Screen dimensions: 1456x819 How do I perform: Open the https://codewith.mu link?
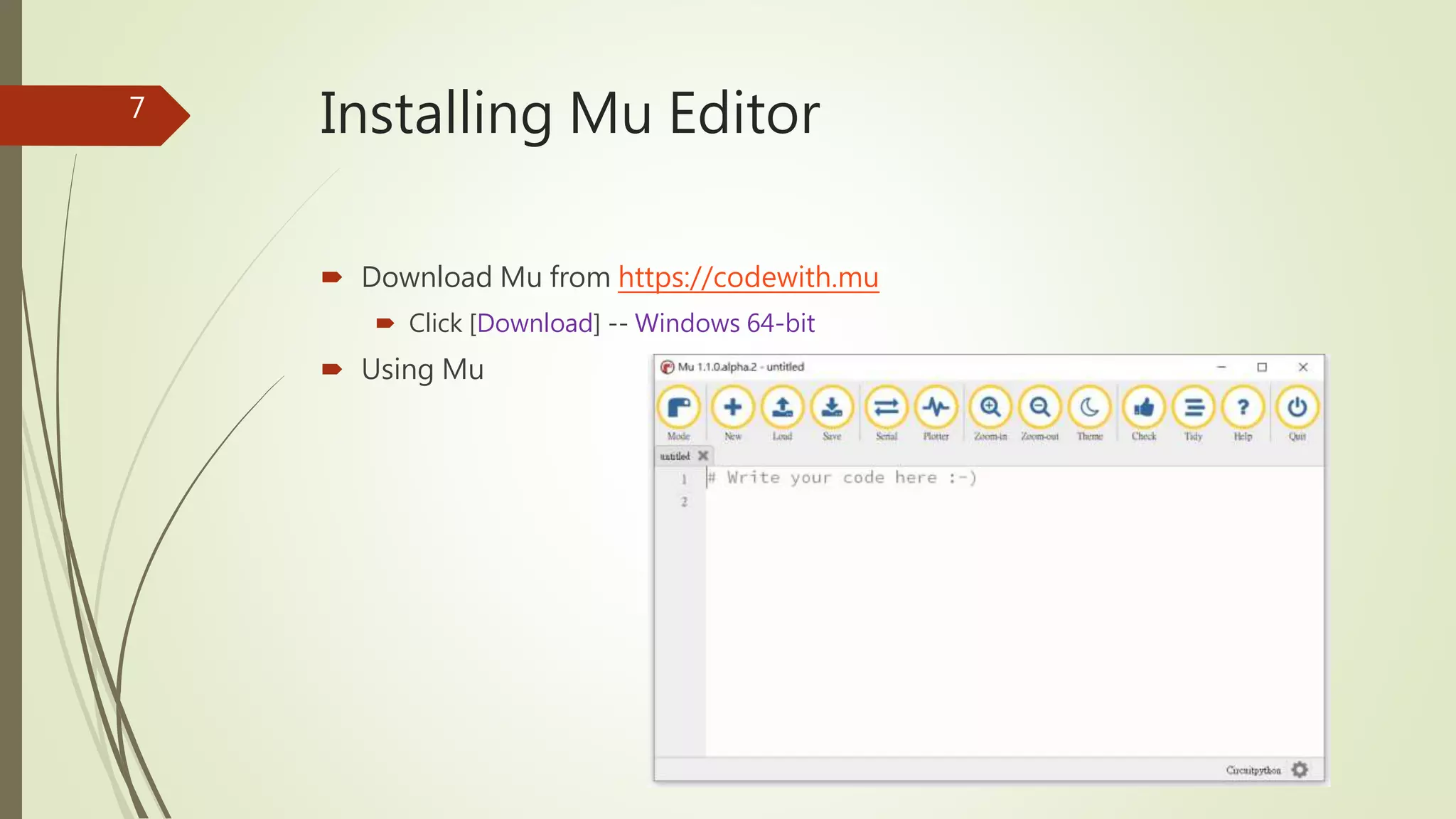pyautogui.click(x=748, y=277)
